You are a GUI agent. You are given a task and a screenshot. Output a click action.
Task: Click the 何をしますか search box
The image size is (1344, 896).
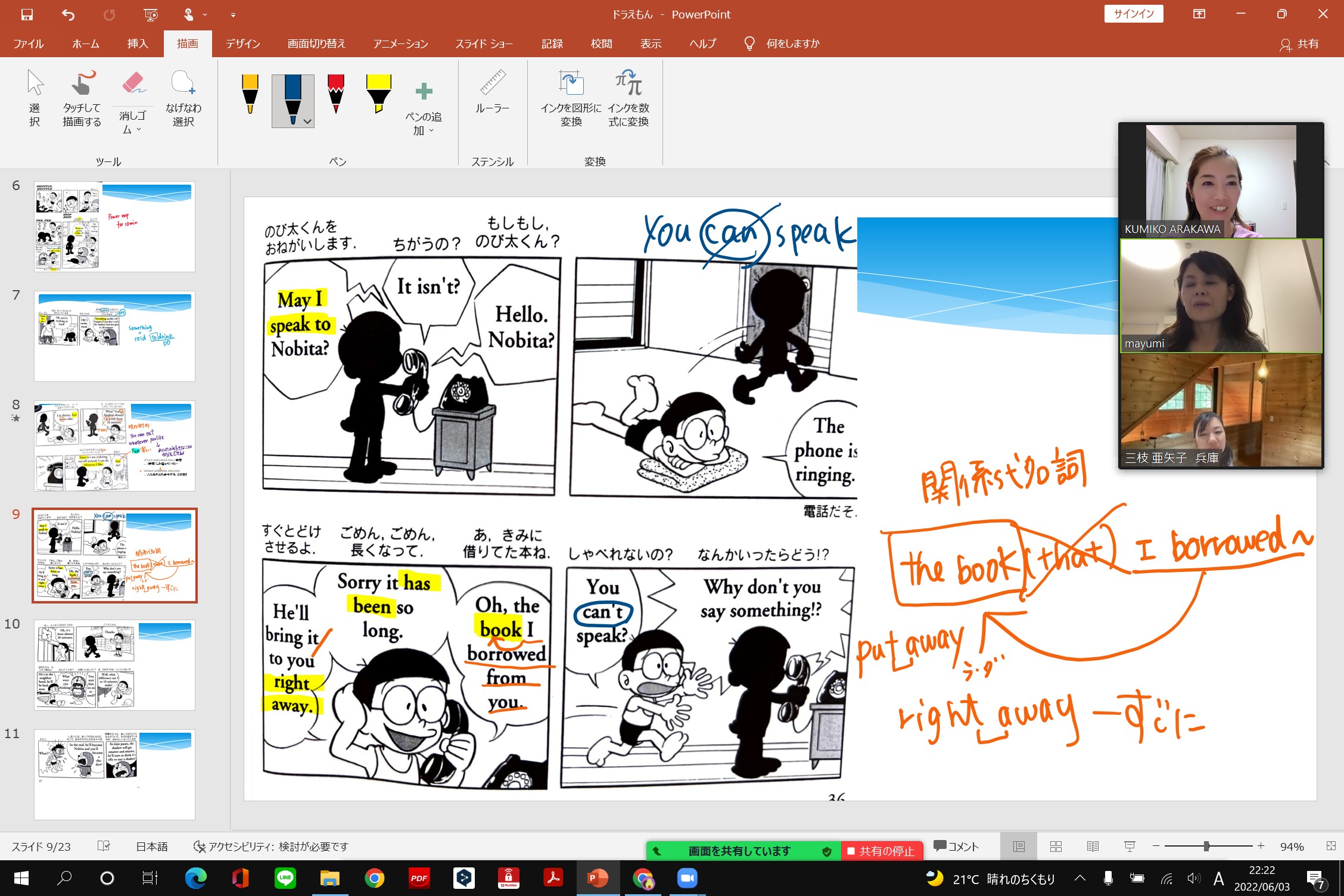click(x=792, y=43)
